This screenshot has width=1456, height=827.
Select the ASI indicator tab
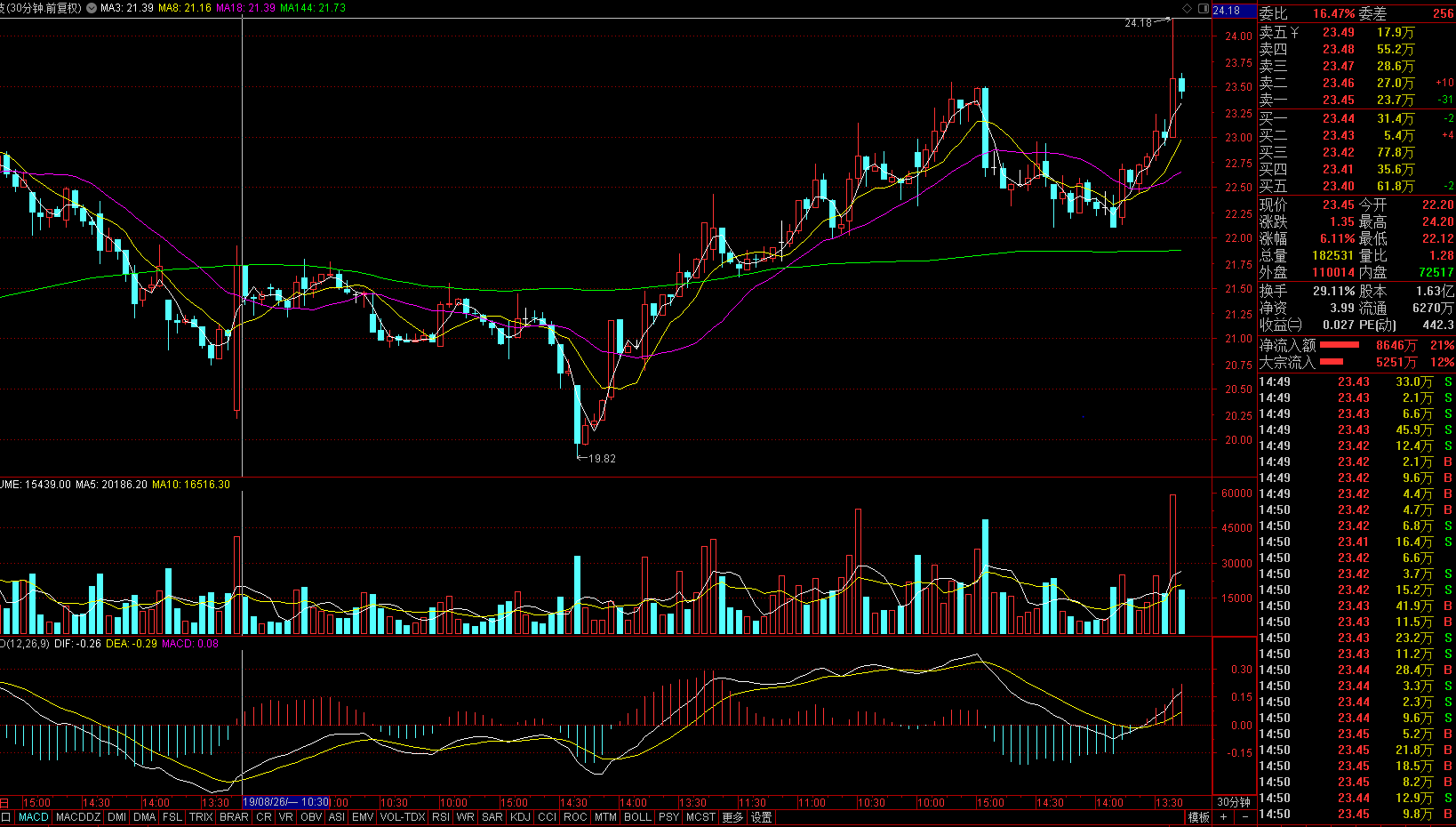pyautogui.click(x=337, y=817)
